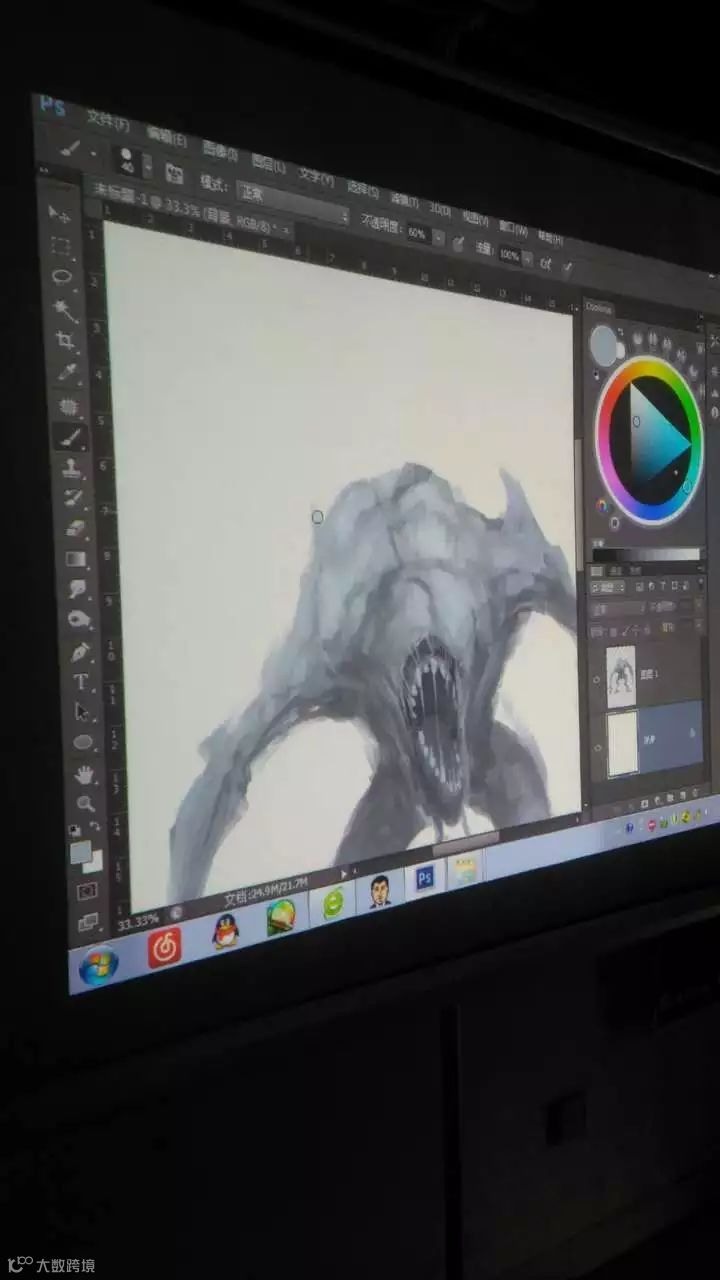Viewport: 720px width, 1280px height.
Task: Select the Smudge tool
Action: (x=78, y=590)
